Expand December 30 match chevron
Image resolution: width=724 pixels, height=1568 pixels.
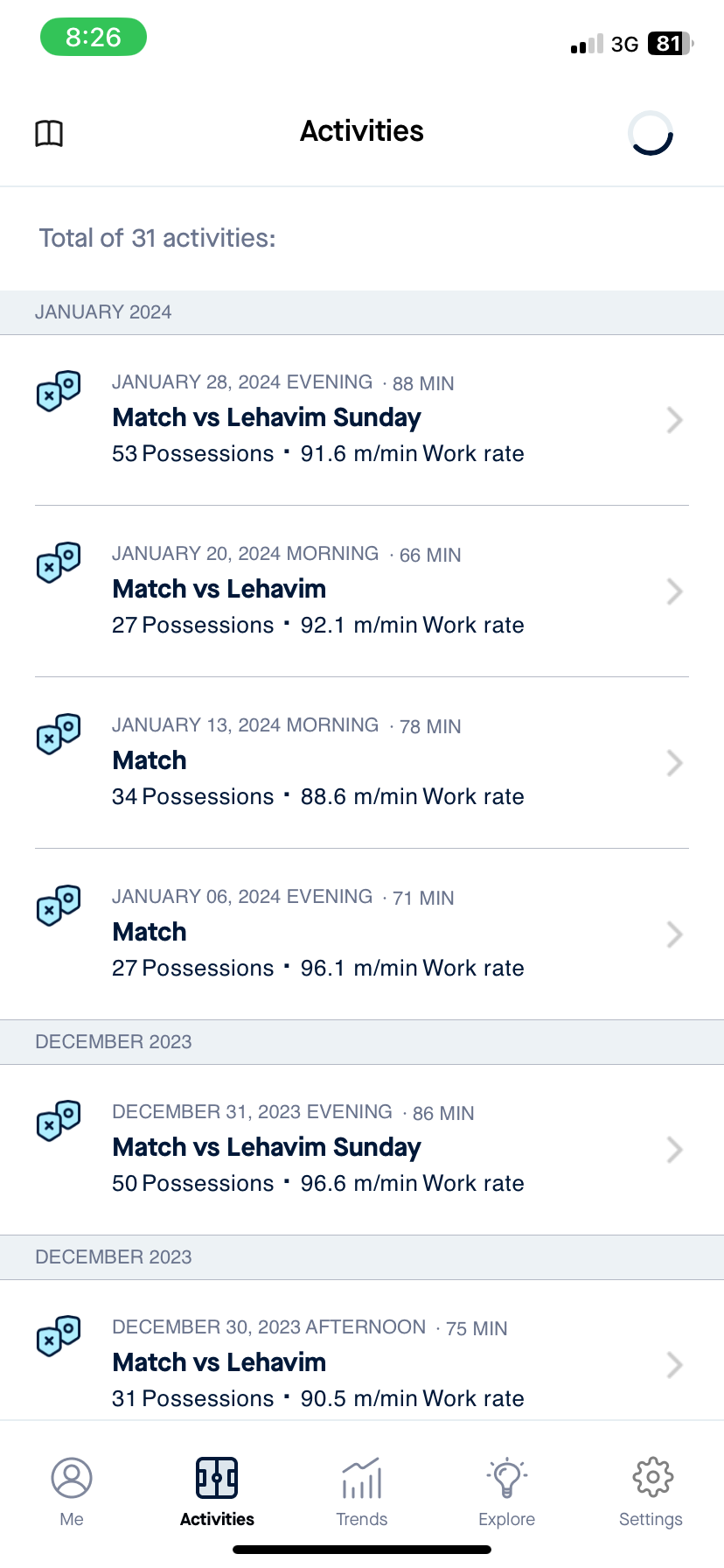click(x=674, y=1365)
